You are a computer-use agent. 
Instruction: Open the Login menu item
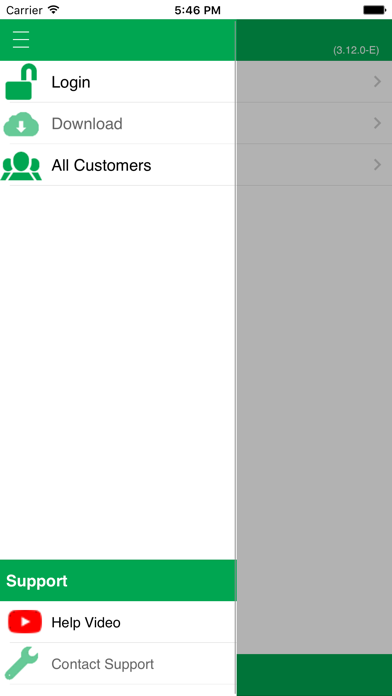point(118,82)
